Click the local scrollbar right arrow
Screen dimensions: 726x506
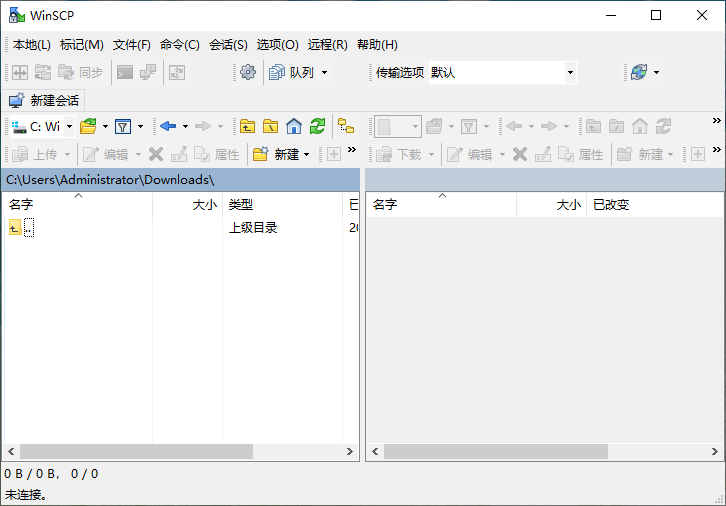(x=350, y=451)
